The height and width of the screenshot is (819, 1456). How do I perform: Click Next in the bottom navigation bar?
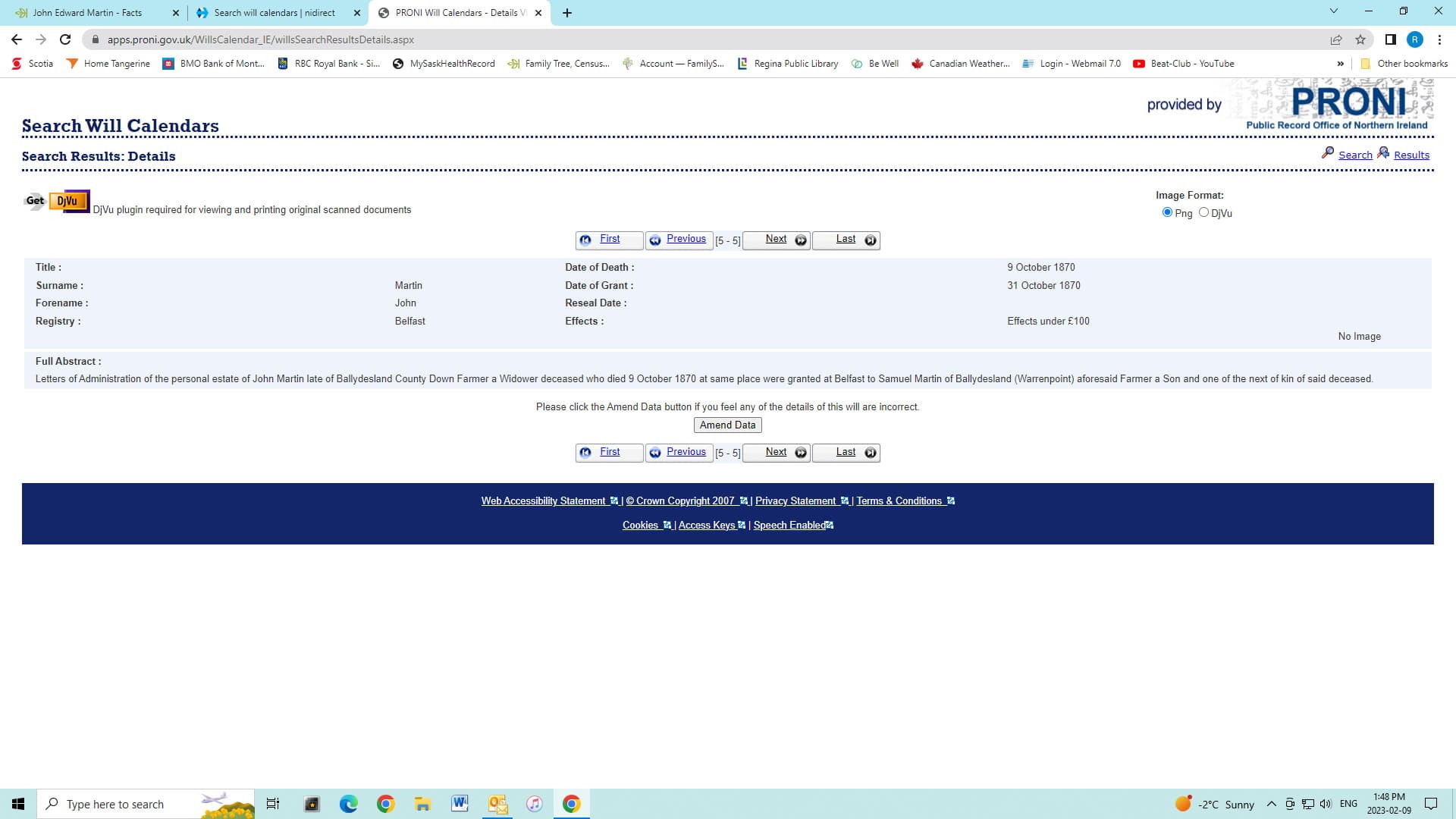pyautogui.click(x=777, y=453)
